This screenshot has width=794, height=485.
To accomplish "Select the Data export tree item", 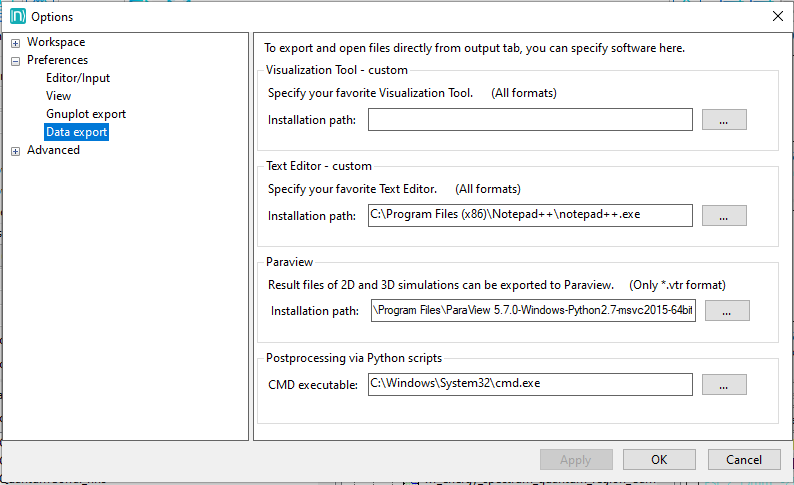I will (x=76, y=132).
